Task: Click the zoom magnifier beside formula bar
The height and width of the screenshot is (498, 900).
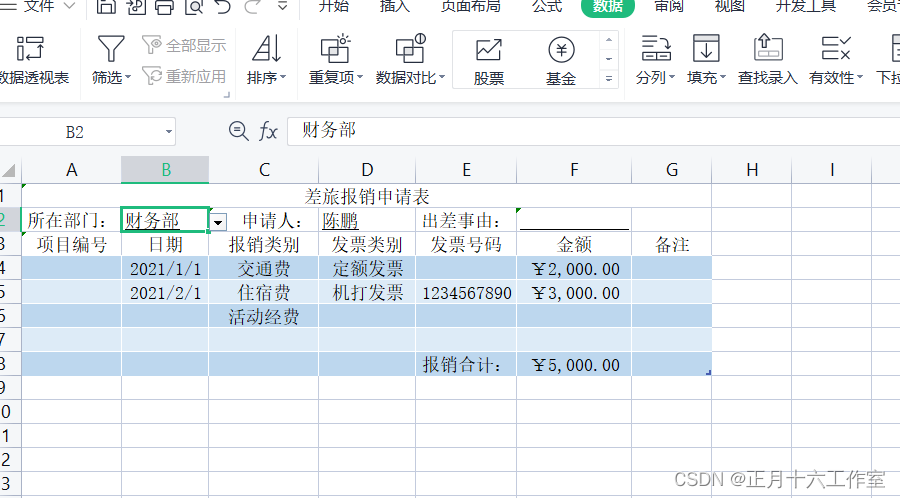Action: tap(238, 131)
